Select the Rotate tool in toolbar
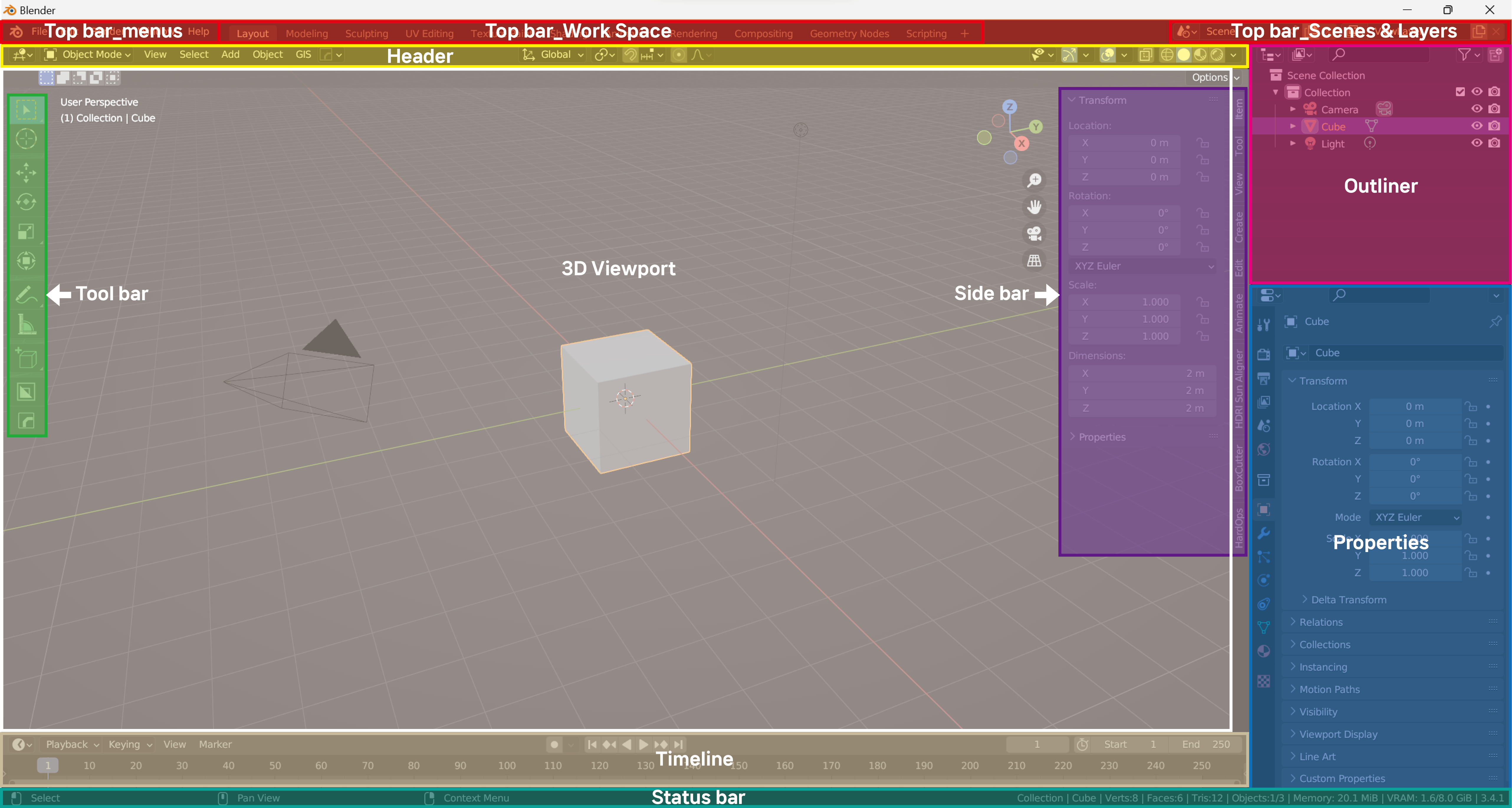 click(26, 202)
